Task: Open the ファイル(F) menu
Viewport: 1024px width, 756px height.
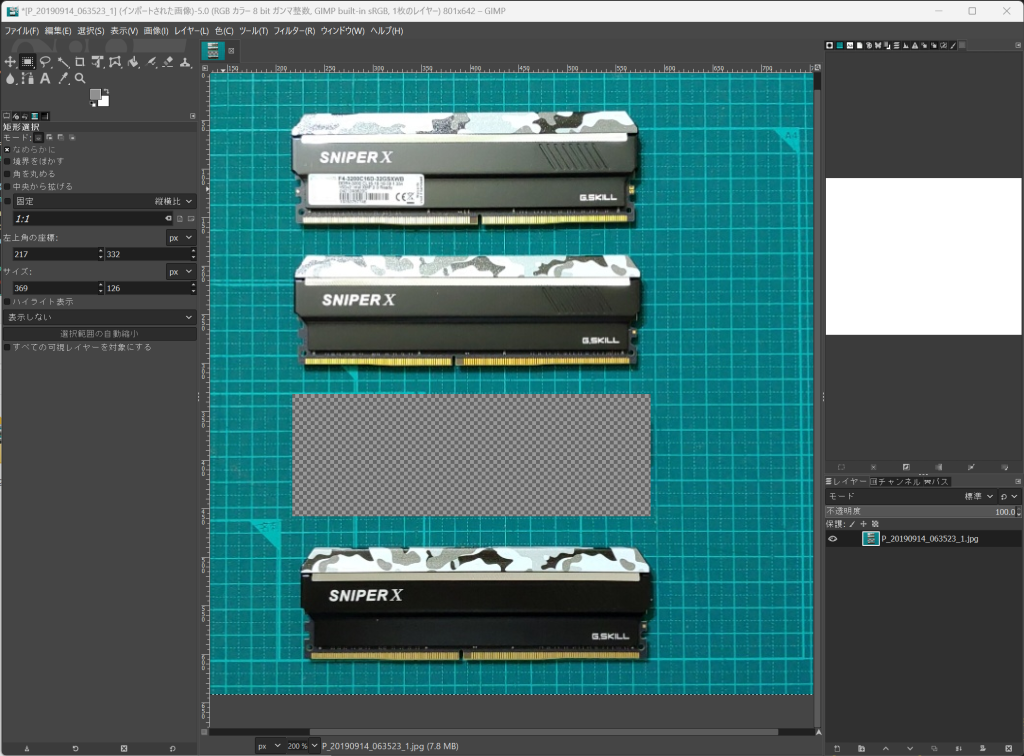Action: [22, 31]
